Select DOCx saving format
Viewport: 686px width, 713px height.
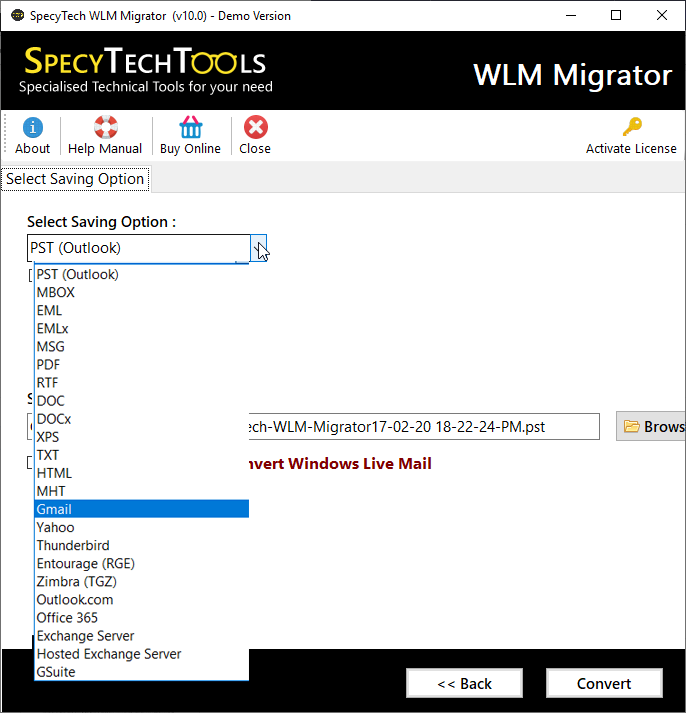coord(142,419)
